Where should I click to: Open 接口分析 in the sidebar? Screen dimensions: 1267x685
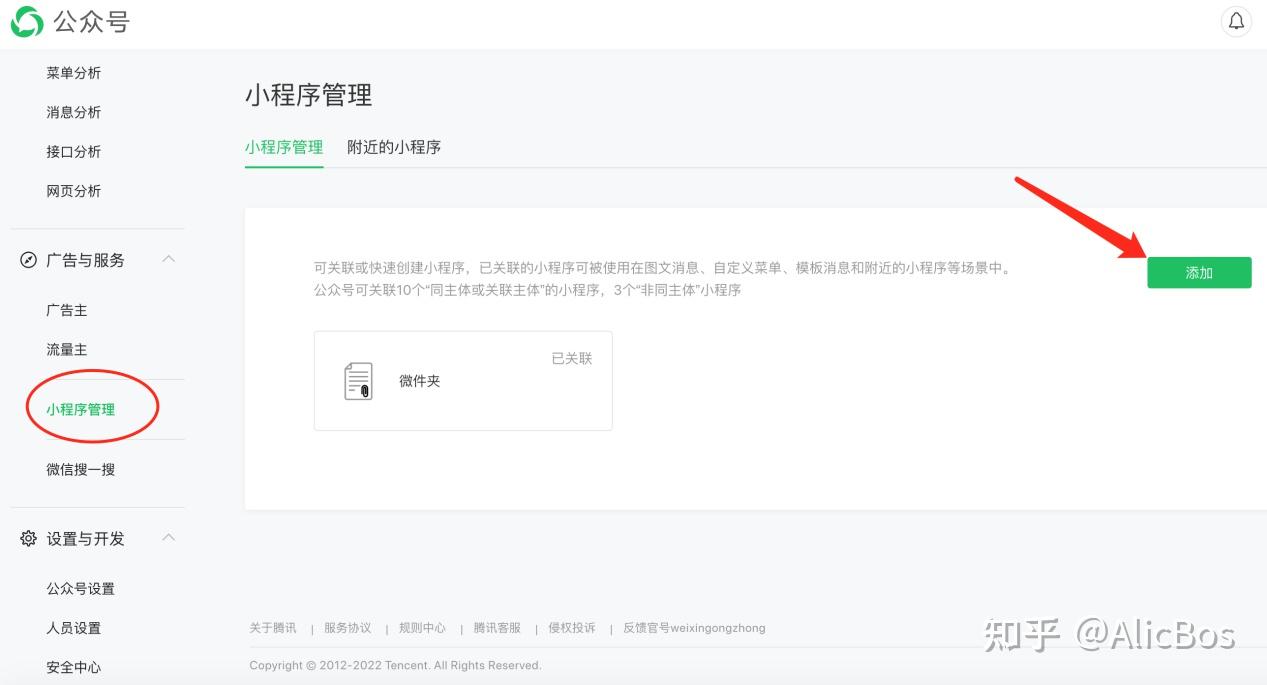pyautogui.click(x=73, y=152)
